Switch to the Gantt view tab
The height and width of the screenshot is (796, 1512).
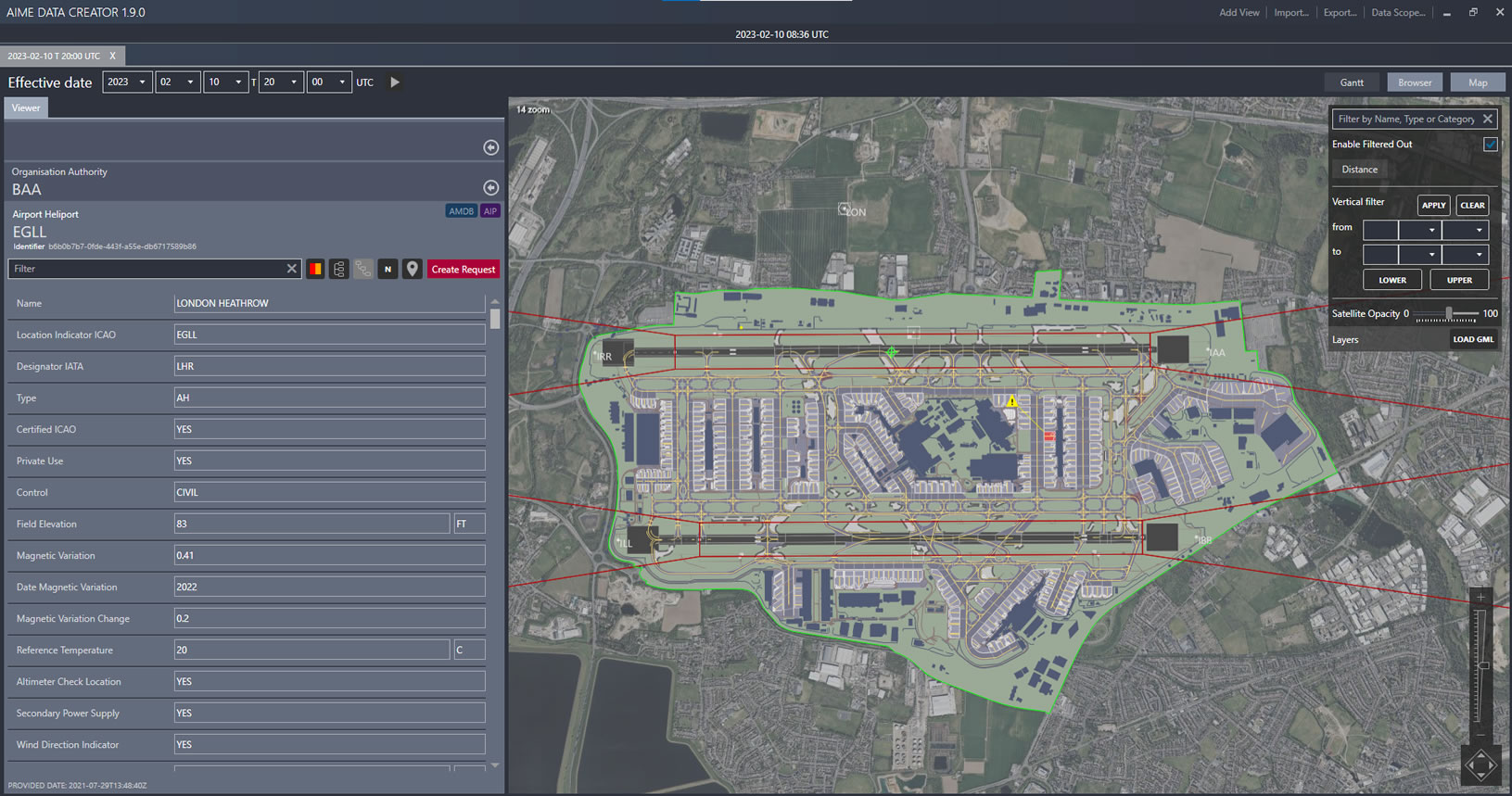tap(1352, 82)
